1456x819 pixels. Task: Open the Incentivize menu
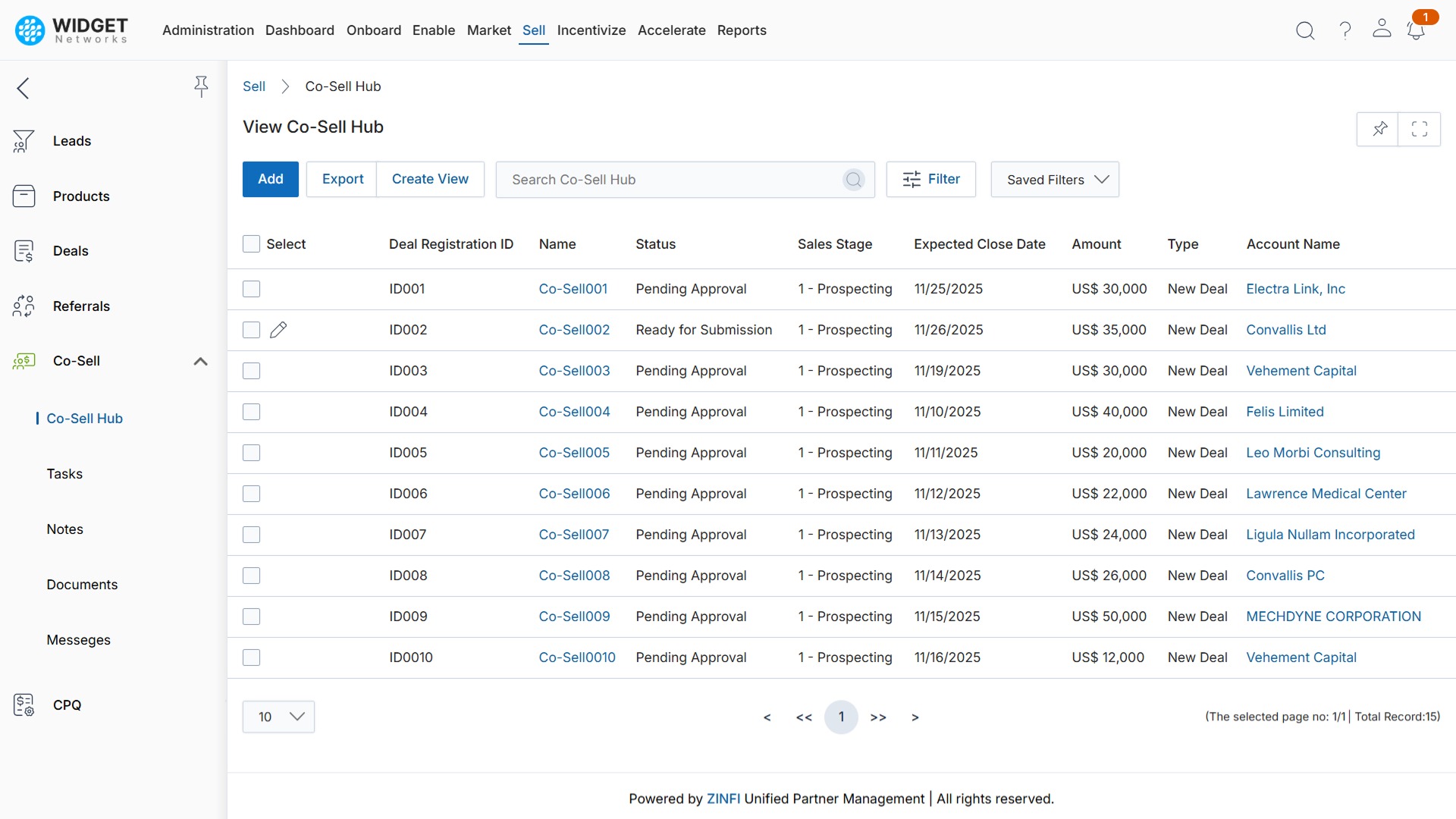coord(591,30)
